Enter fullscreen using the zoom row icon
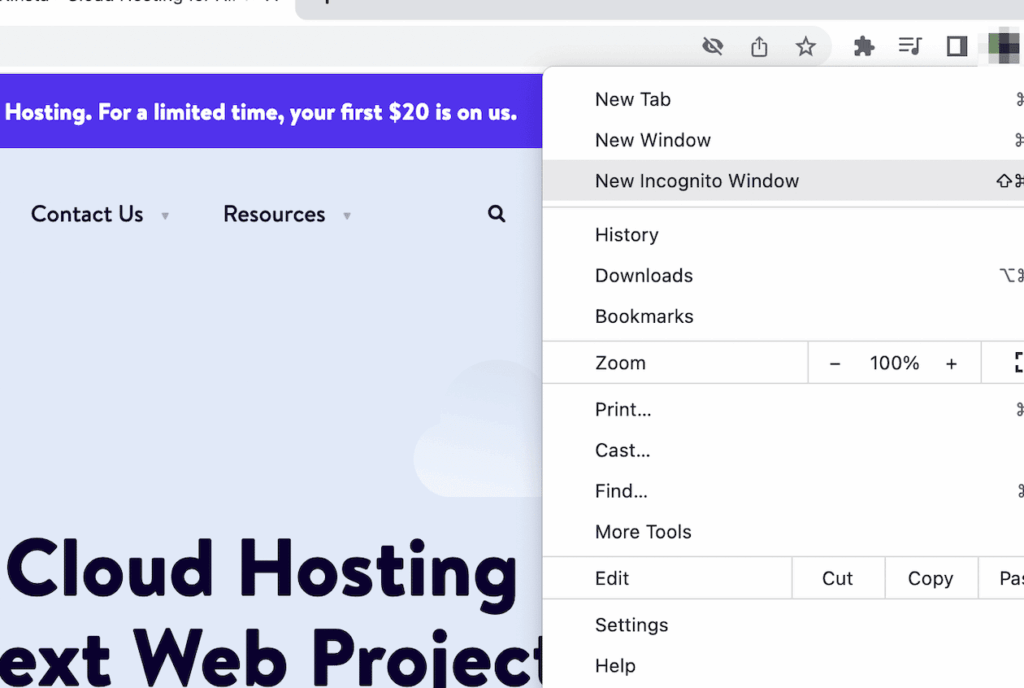The height and width of the screenshot is (688, 1024). pos(1017,363)
